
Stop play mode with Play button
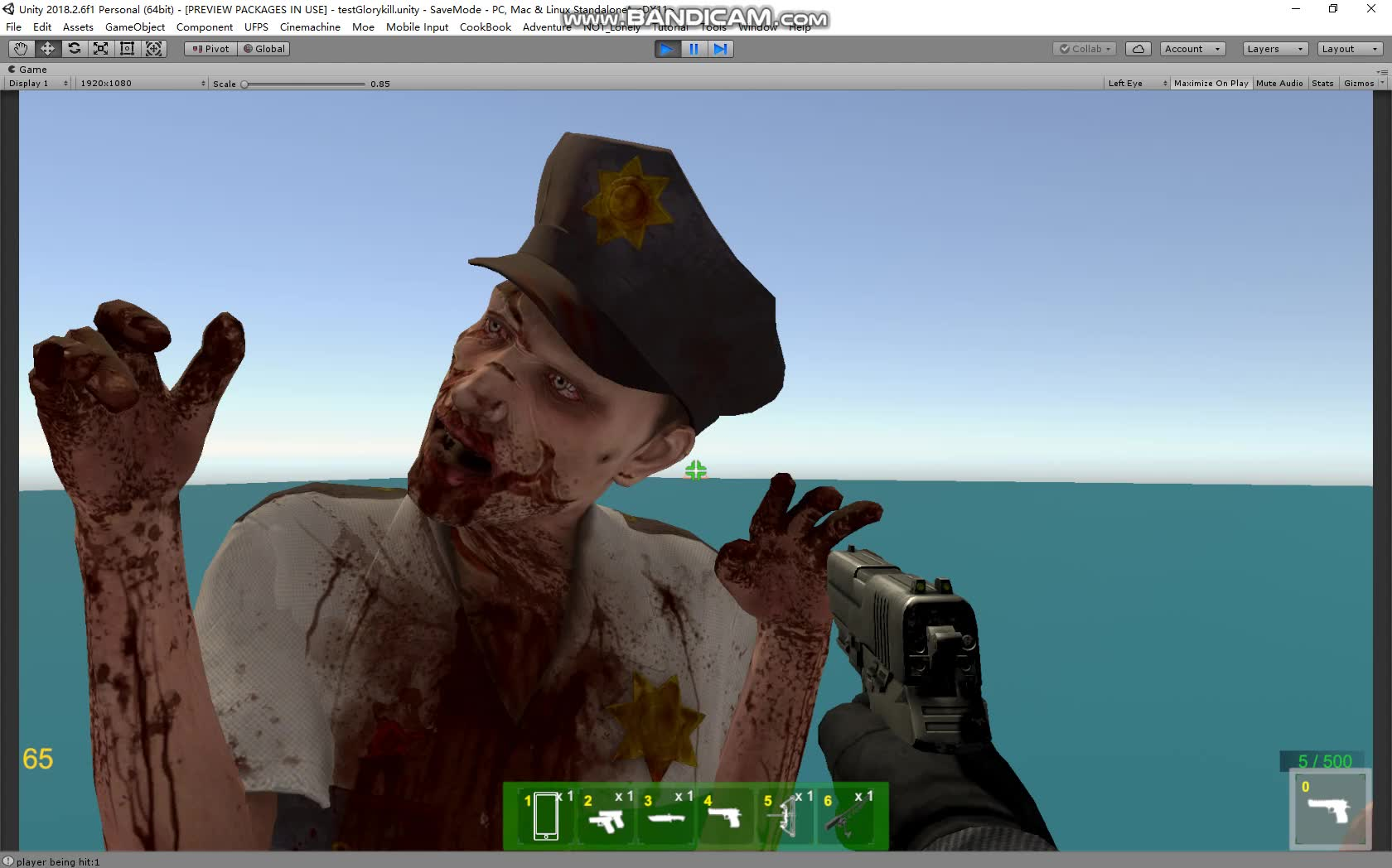[667, 49]
